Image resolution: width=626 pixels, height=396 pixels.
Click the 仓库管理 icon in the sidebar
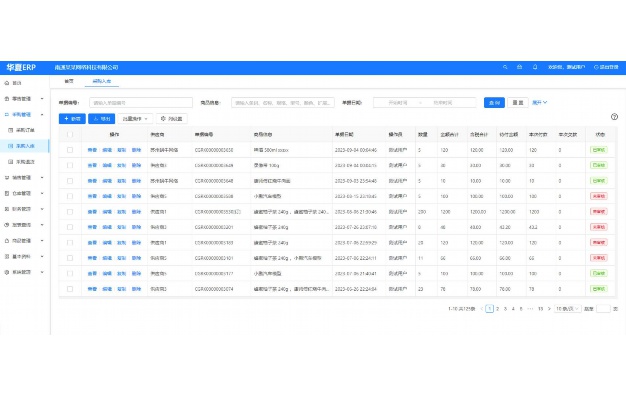[x=6, y=193]
